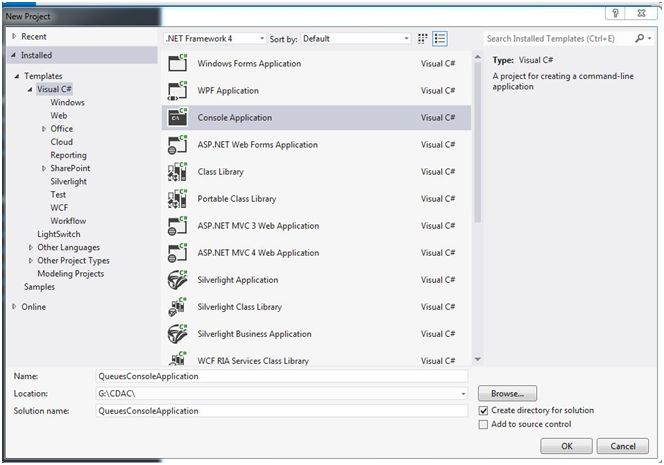Screen dimensions: 664x465
Task: Switch to medium icons list view
Action: tap(440, 39)
